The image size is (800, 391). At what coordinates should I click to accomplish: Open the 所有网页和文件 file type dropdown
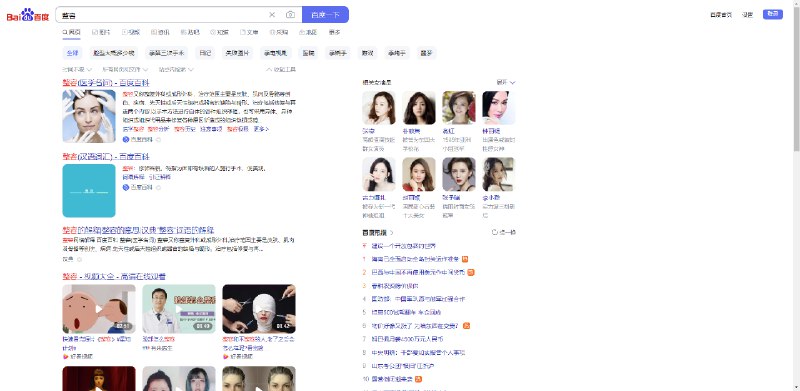click(x=125, y=69)
